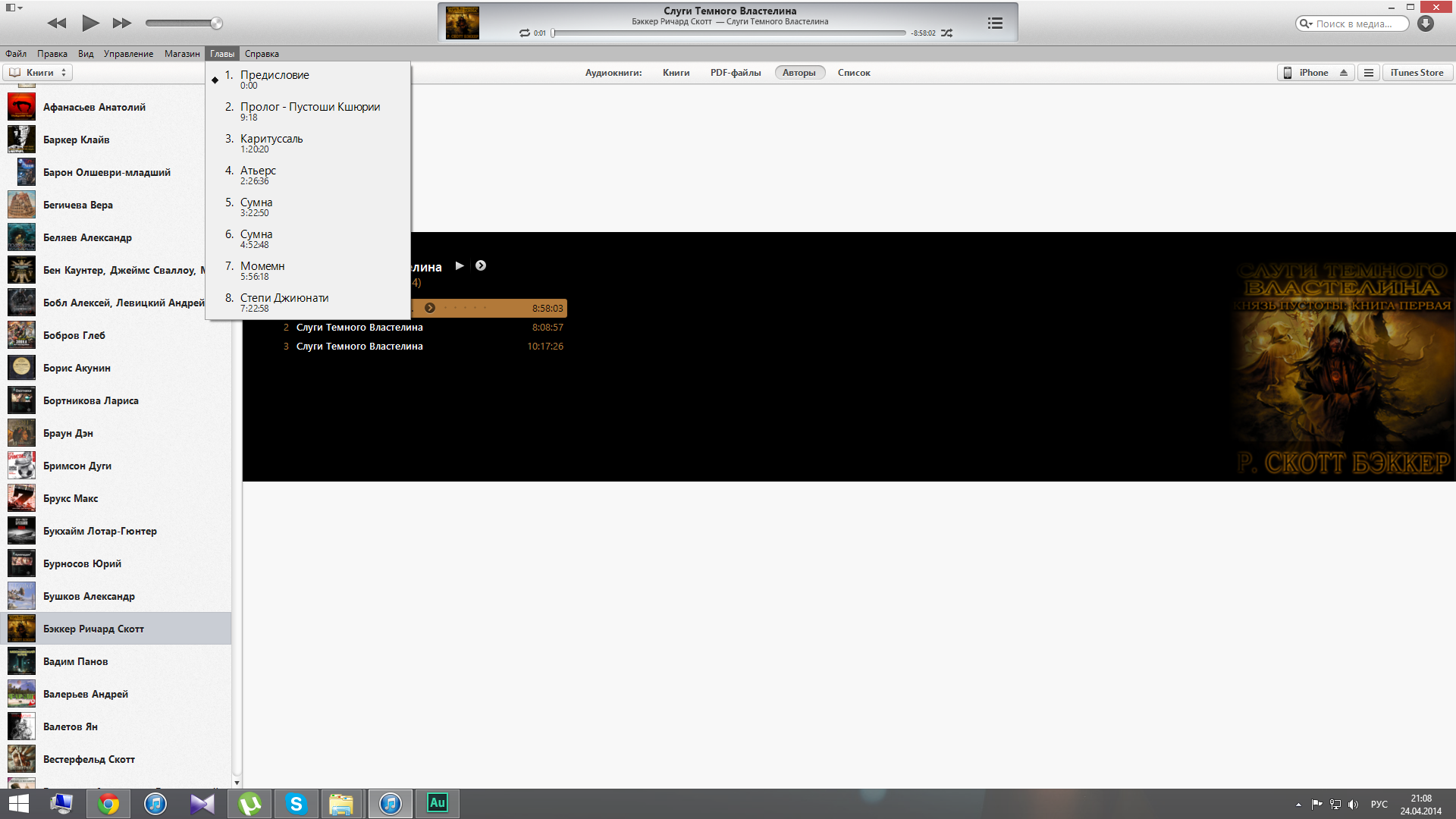Open album options circled arrow icon
This screenshot has width=1456, height=819.
pos(481,265)
